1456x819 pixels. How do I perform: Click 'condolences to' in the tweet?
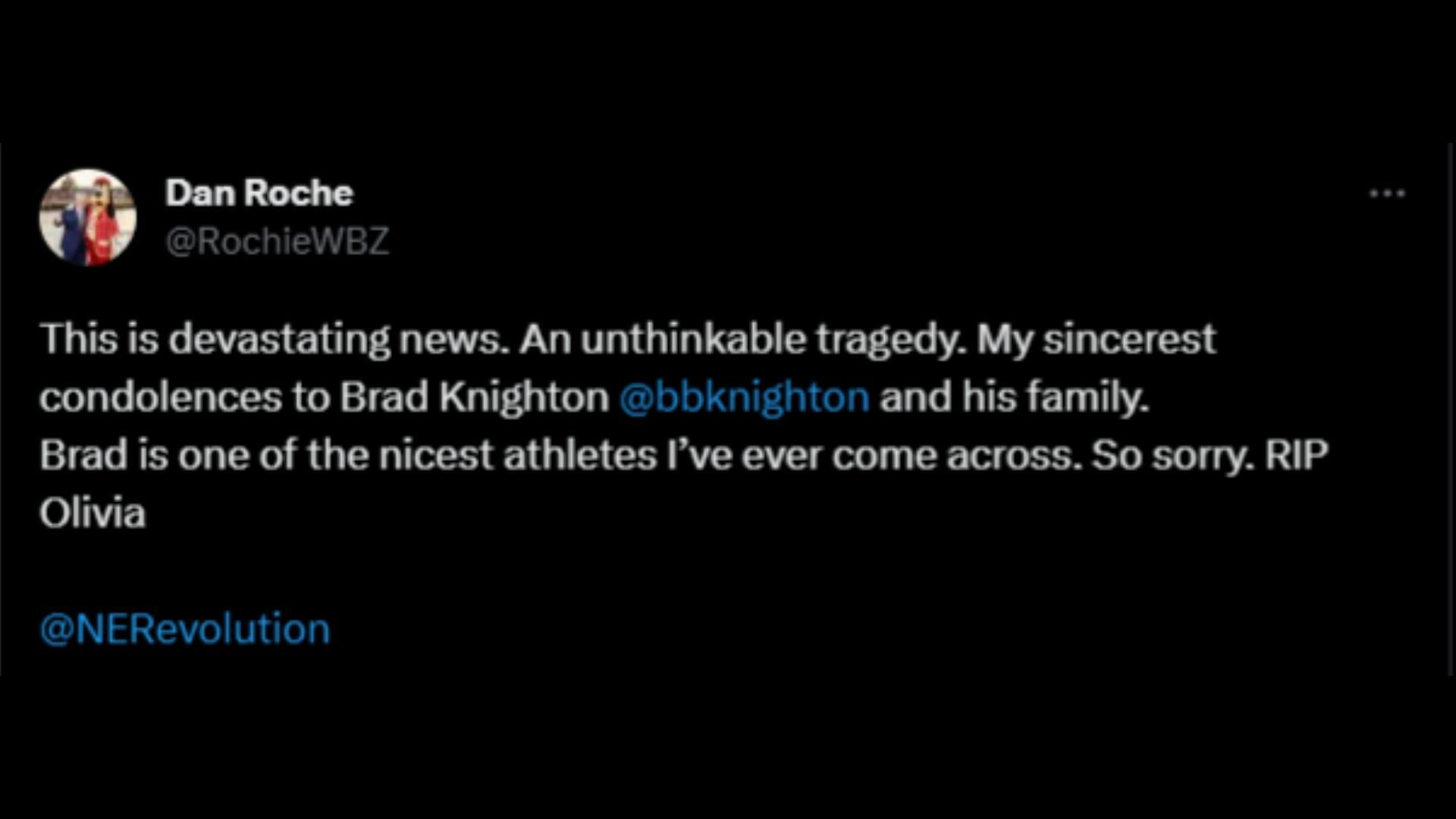pyautogui.click(x=184, y=397)
